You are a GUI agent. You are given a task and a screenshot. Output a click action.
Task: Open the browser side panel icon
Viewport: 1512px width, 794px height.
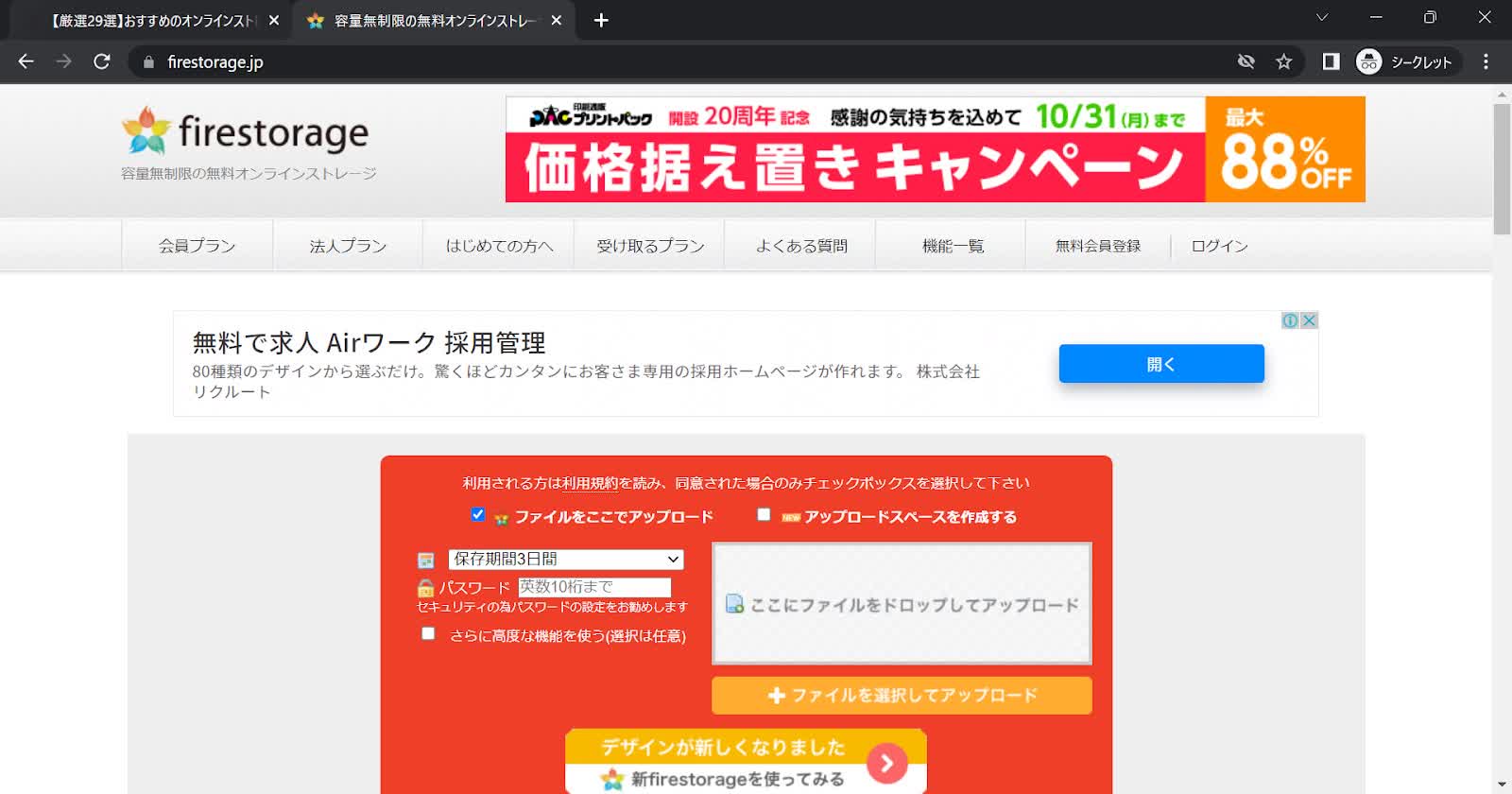[x=1331, y=61]
